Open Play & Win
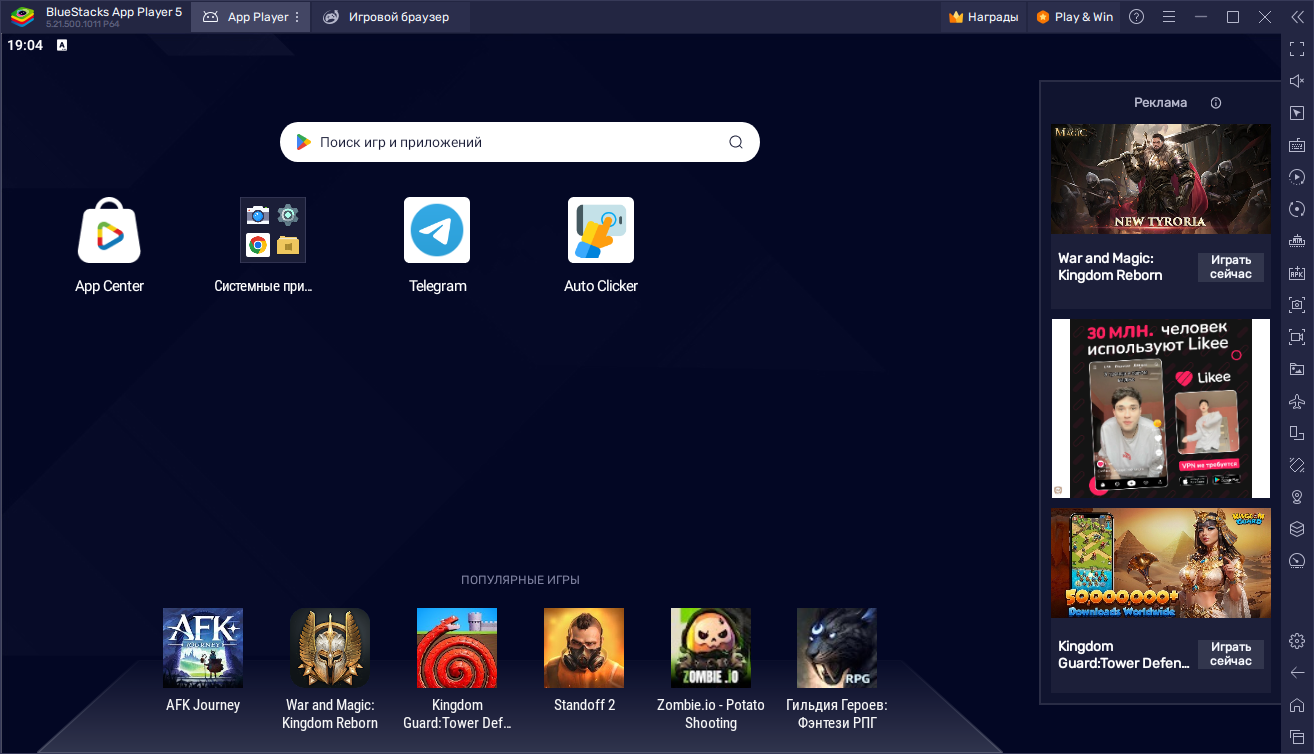Screen dimensions: 1314x754 [1075, 17]
